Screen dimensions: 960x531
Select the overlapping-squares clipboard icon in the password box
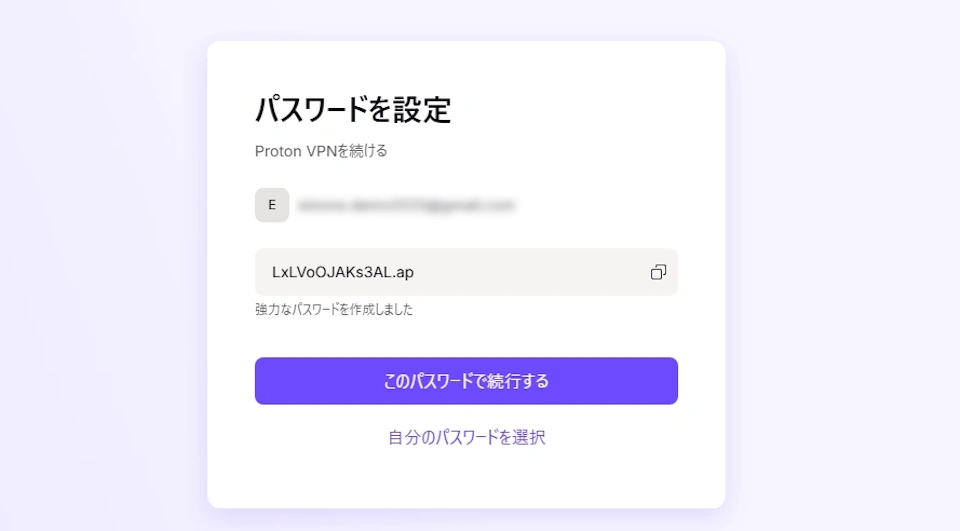click(x=658, y=272)
